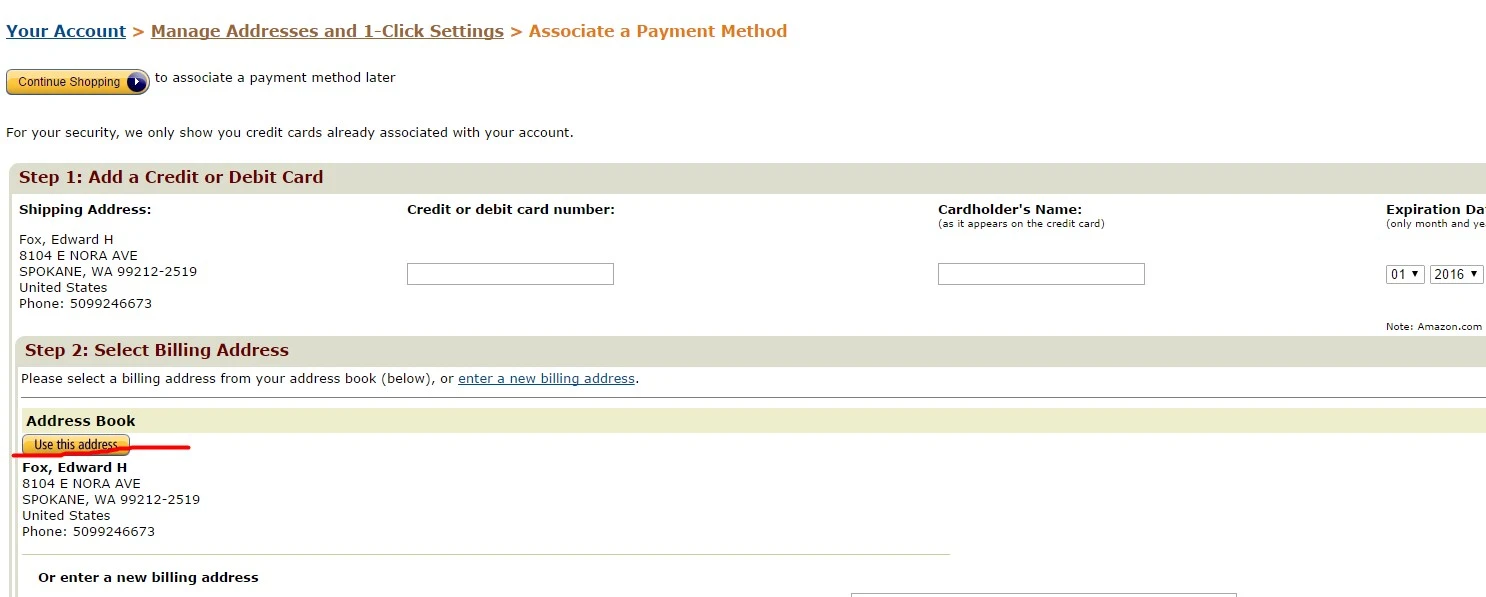This screenshot has width=1486, height=597.
Task: Click the Address Book section header
Action: point(81,421)
